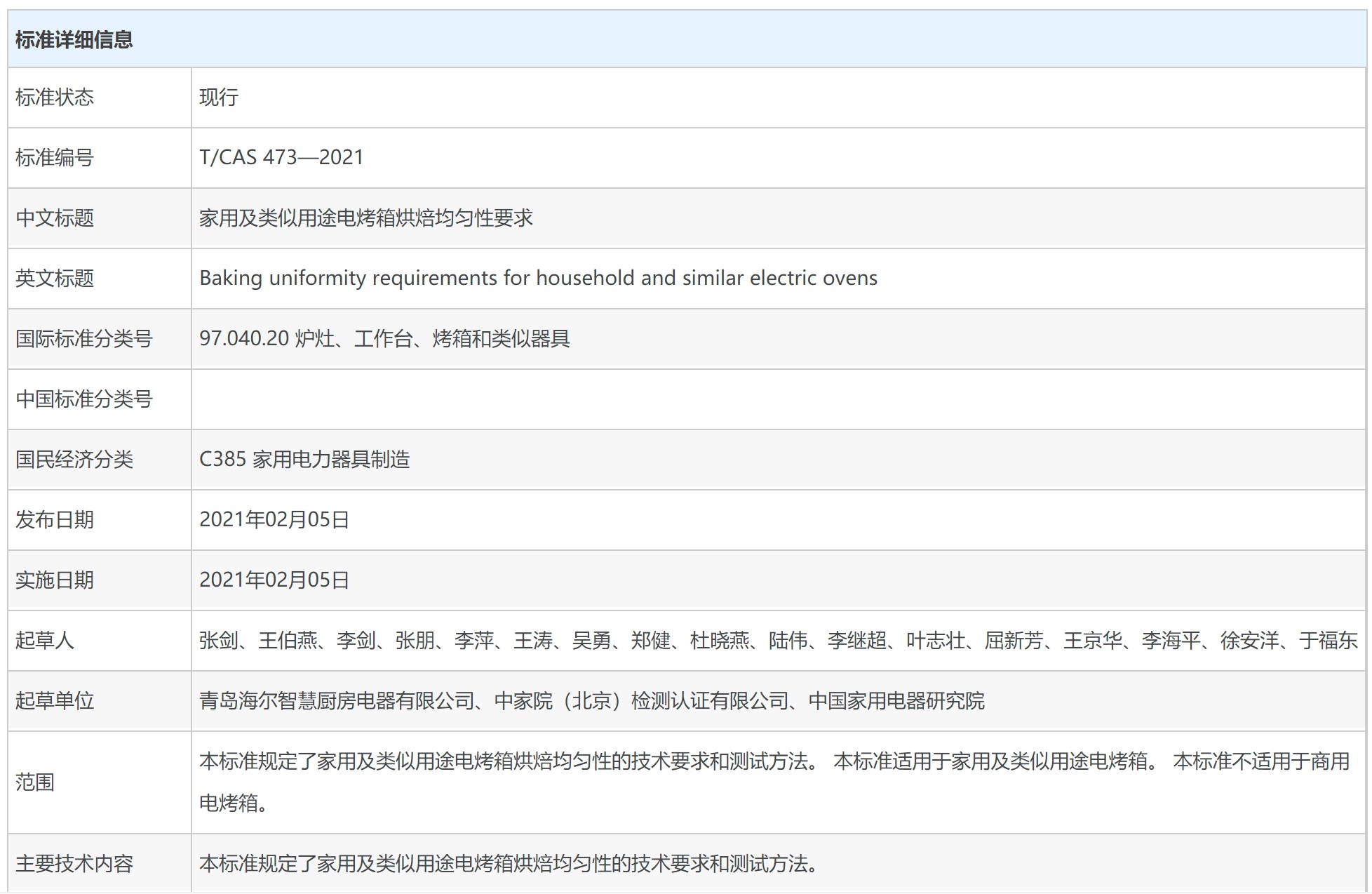1372x894 pixels.
Task: Click the 国际标准分类号 row label
Action: point(84,339)
